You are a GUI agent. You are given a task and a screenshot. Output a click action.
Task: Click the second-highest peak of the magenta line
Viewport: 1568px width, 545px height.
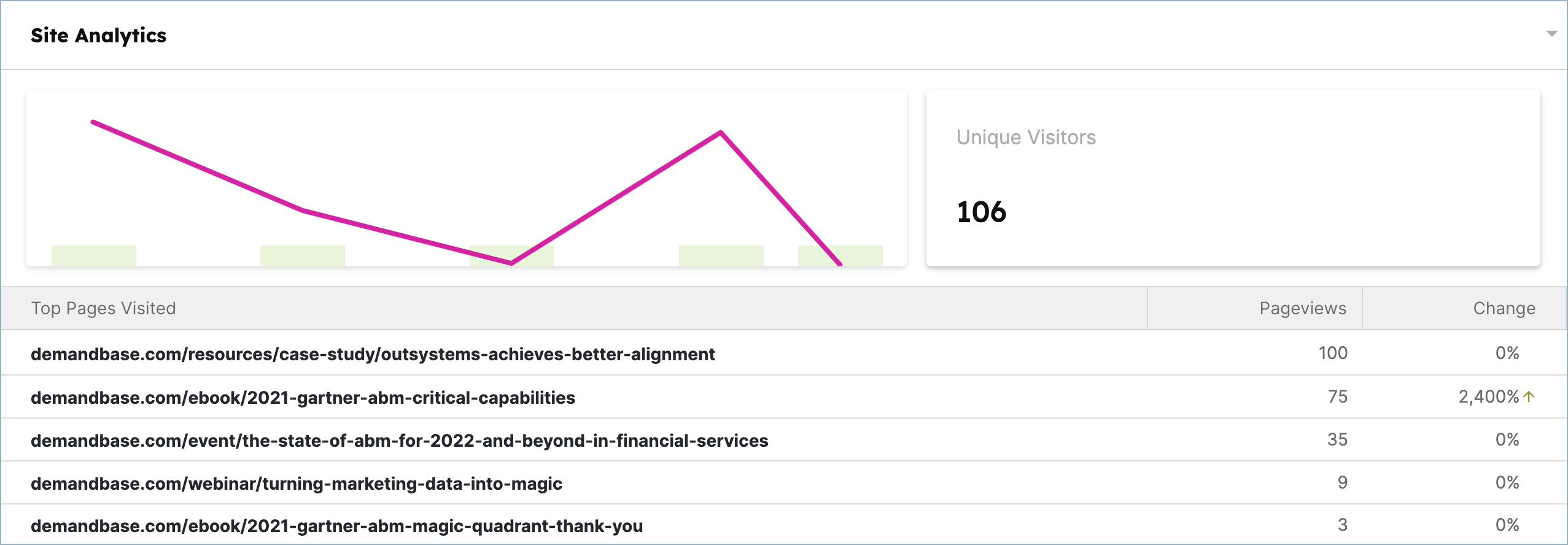[x=720, y=133]
